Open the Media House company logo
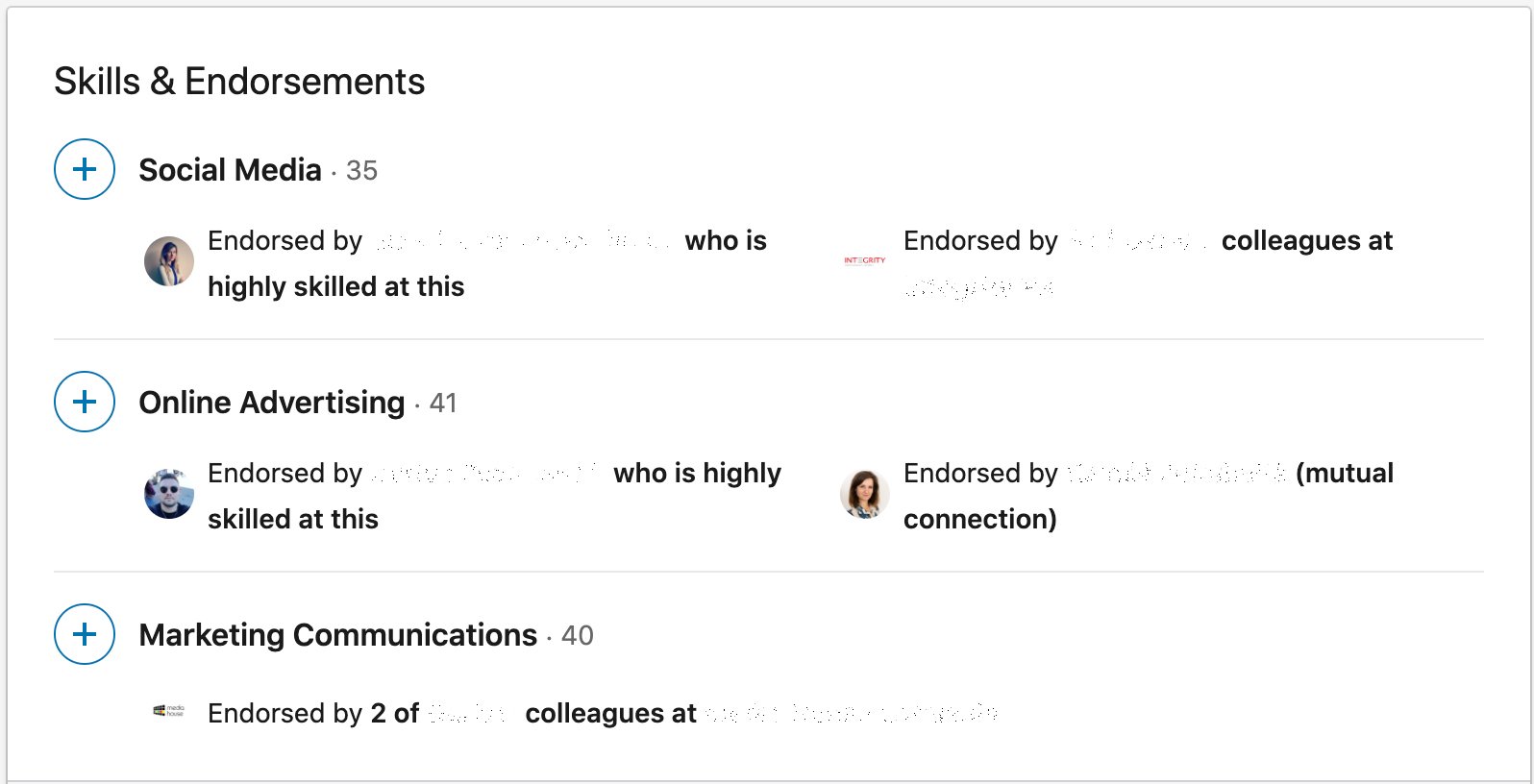 click(x=168, y=711)
